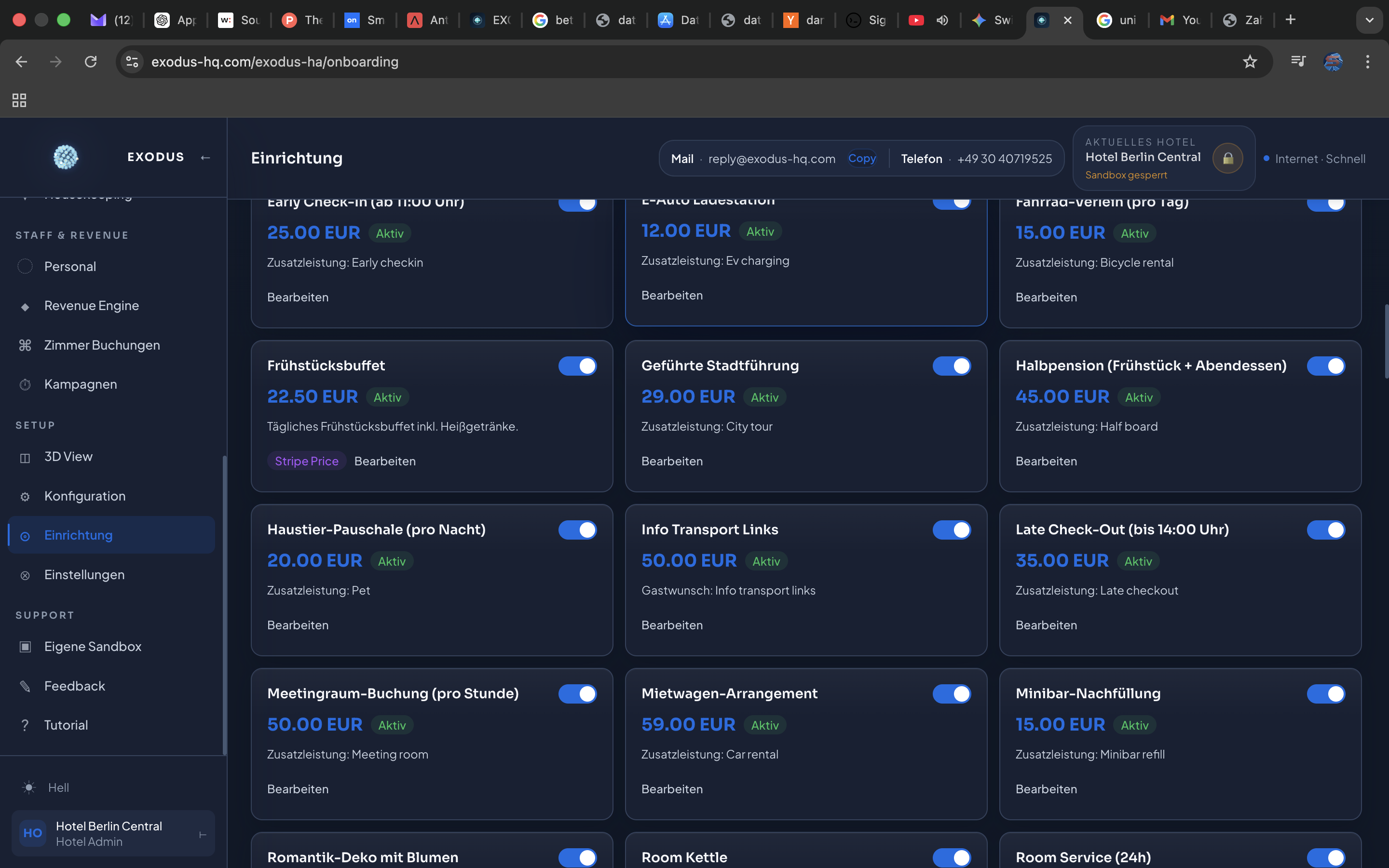Viewport: 1389px width, 868px height.
Task: Click the address bar URL
Action: pos(275,61)
